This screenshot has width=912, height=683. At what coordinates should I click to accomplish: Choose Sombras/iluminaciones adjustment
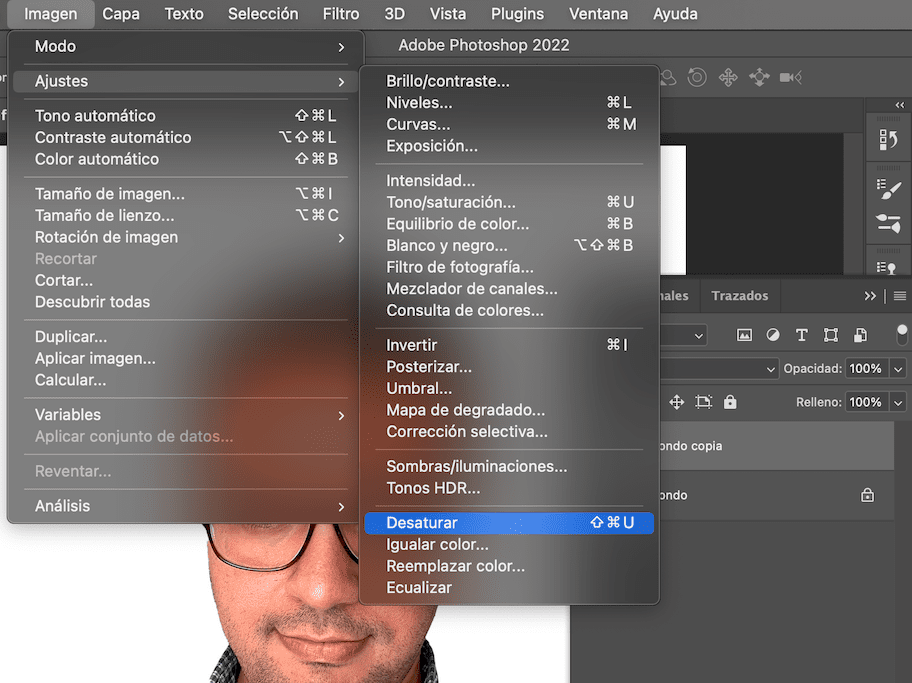[509, 467]
